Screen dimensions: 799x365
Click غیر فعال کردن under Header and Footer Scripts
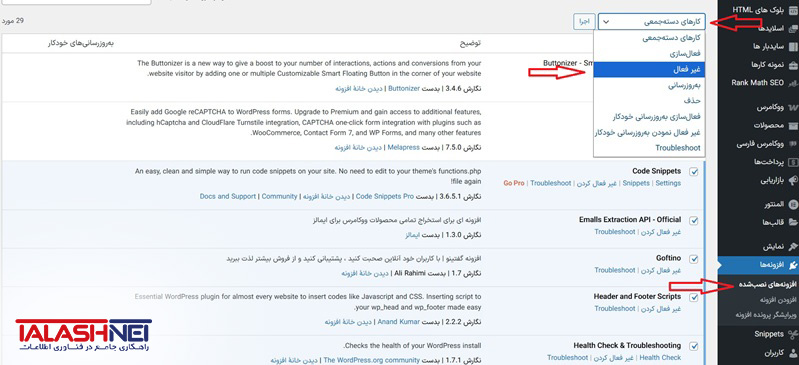point(661,308)
